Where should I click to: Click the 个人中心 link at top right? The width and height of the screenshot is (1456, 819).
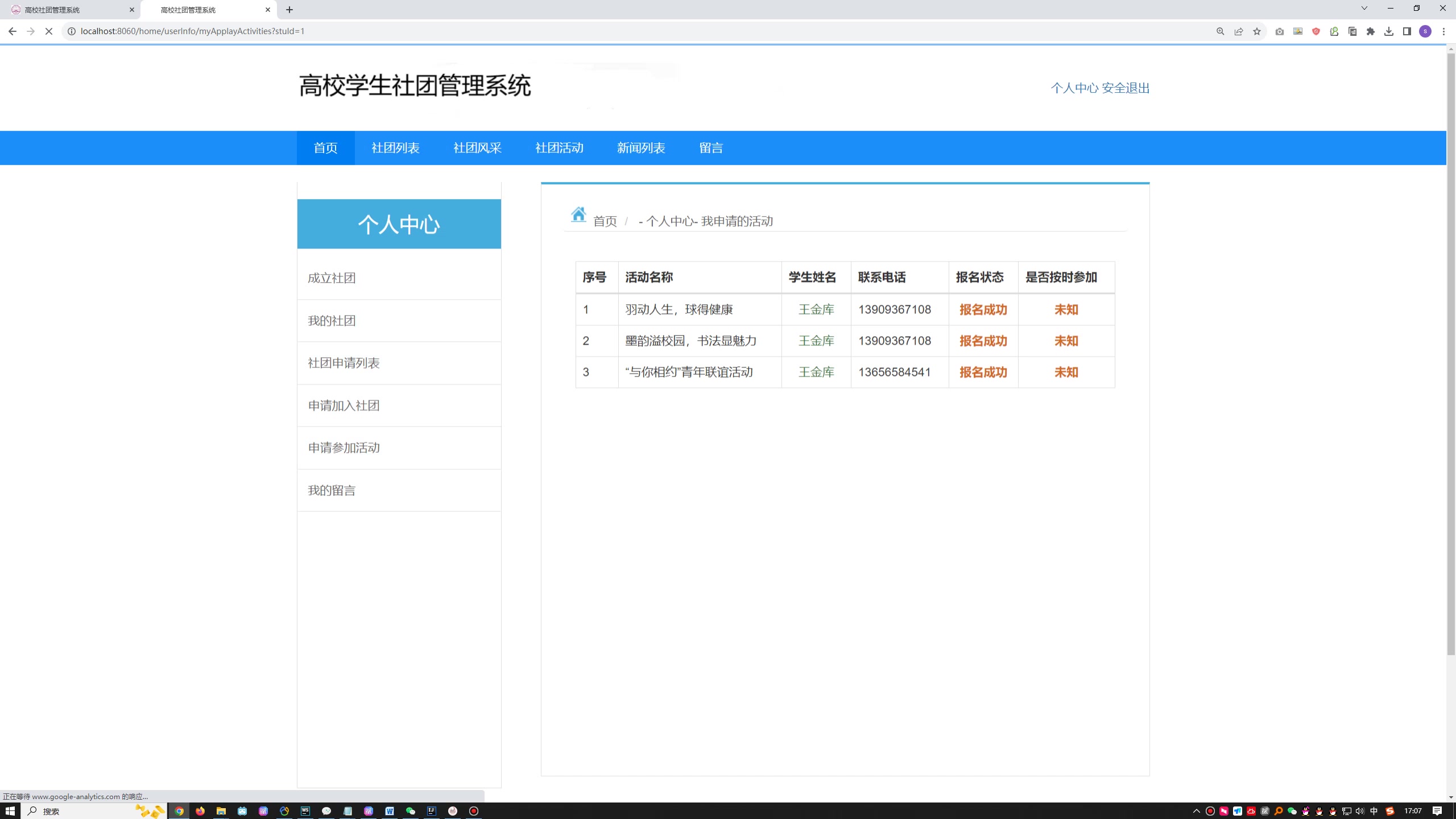pyautogui.click(x=1074, y=88)
